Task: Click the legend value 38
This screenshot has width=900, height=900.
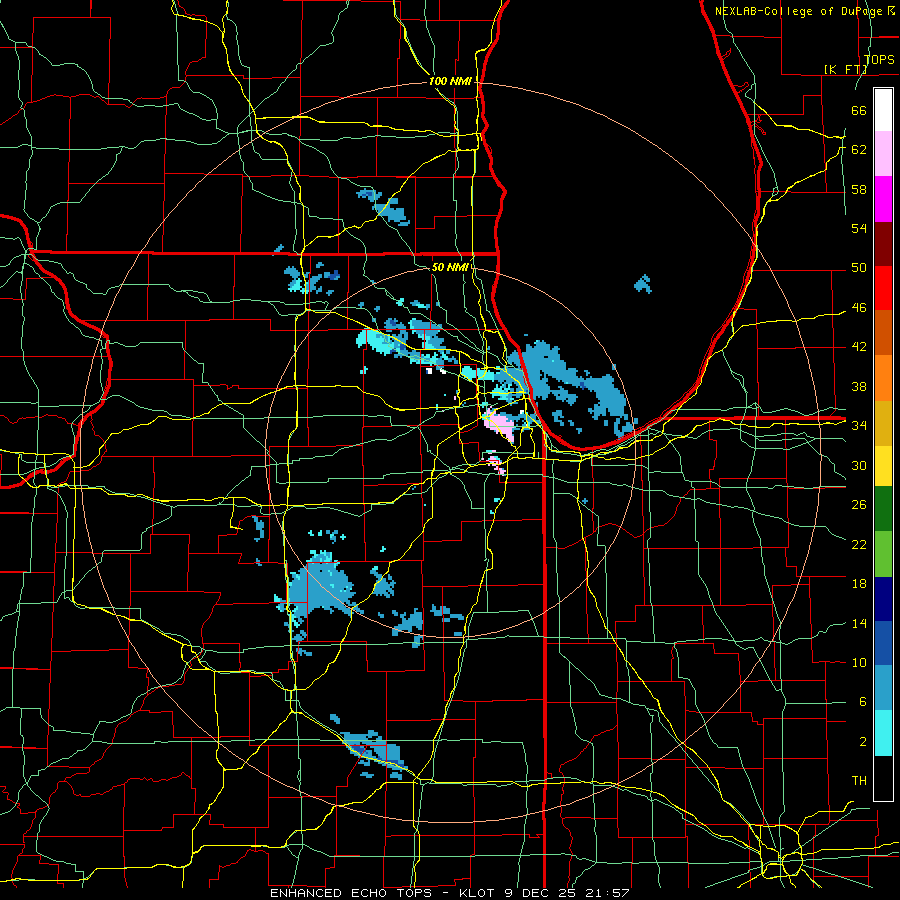Action: pyautogui.click(x=859, y=386)
